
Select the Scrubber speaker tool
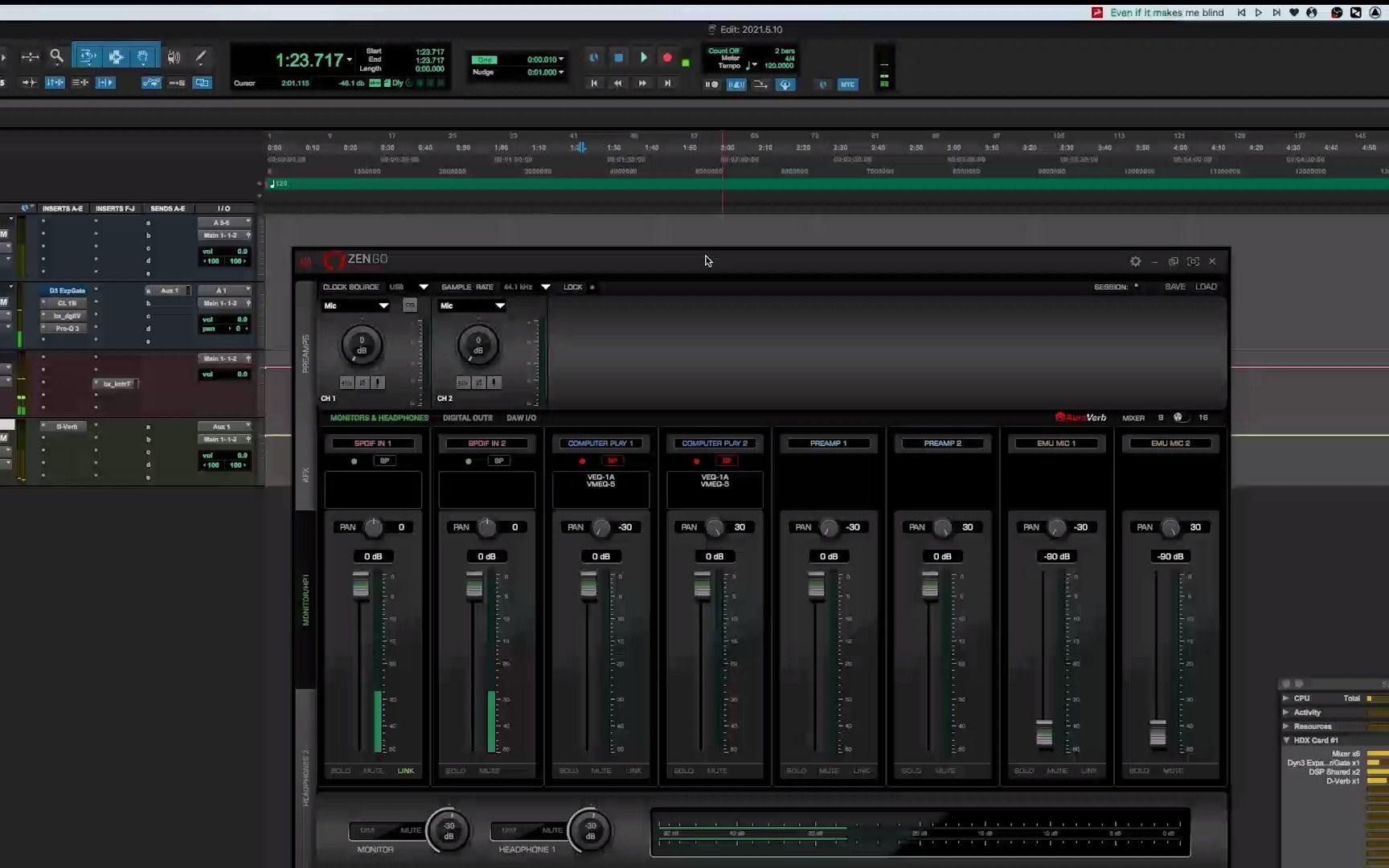(174, 57)
